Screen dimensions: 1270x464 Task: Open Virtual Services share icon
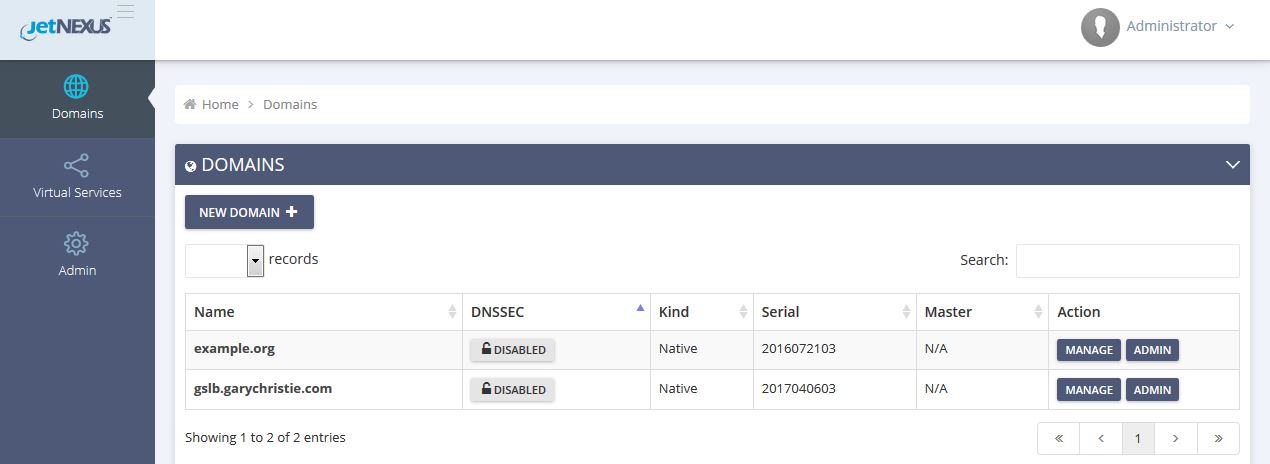[x=76, y=165]
